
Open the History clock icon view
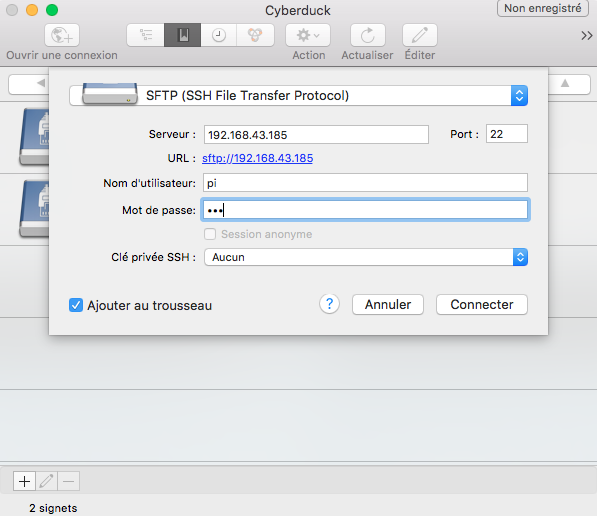(219, 35)
